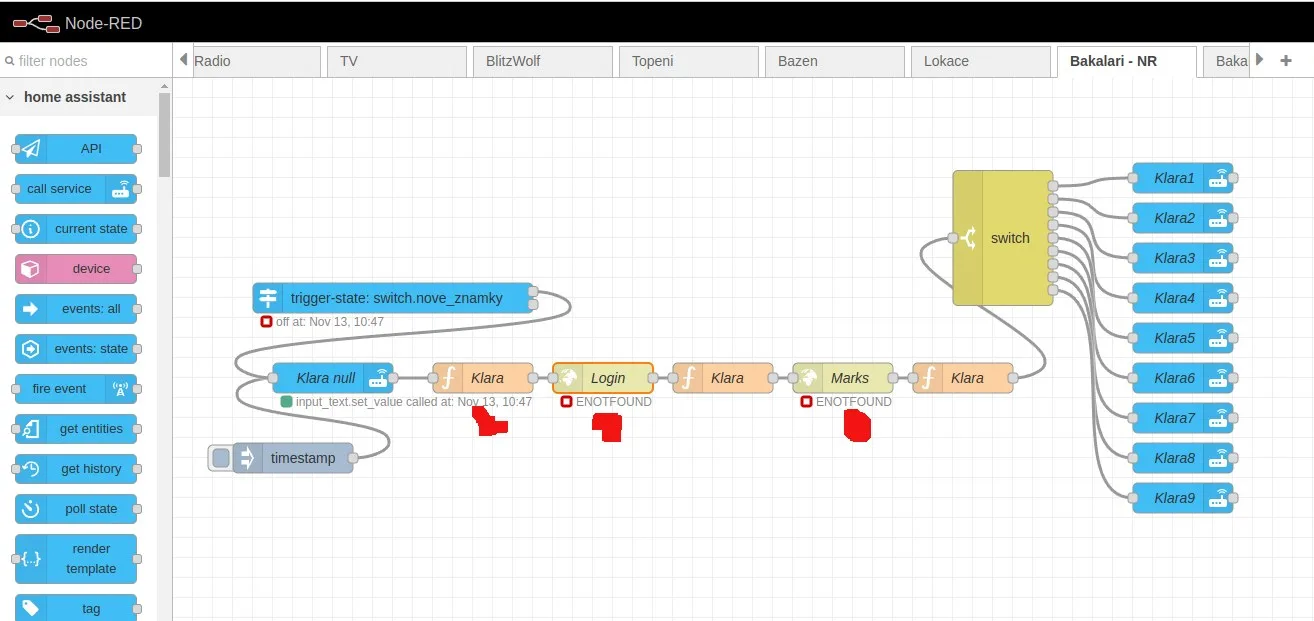Select the Klara null node
Screen dimensions: 1314x621
[x=332, y=378]
